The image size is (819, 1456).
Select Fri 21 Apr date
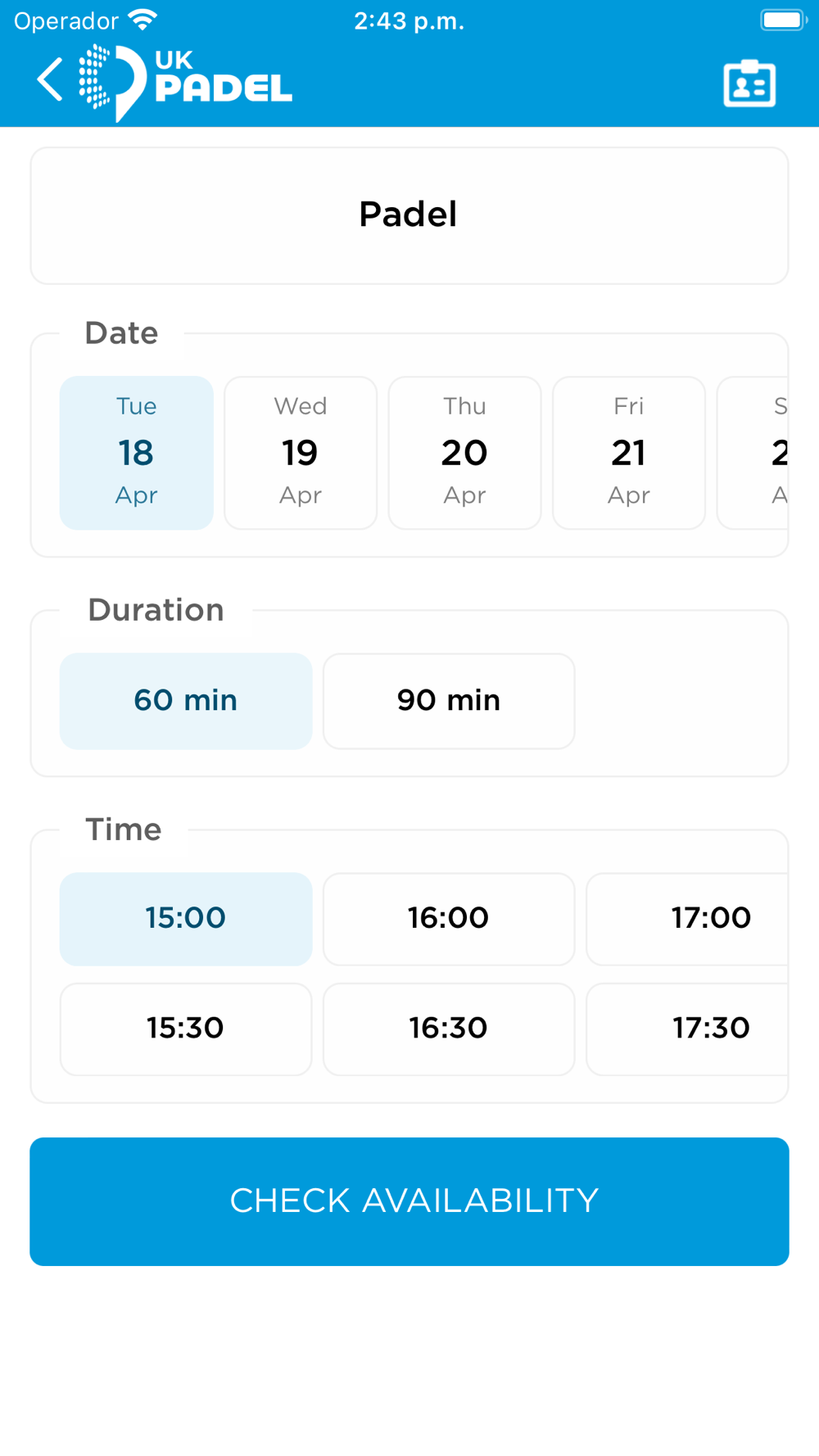[628, 452]
